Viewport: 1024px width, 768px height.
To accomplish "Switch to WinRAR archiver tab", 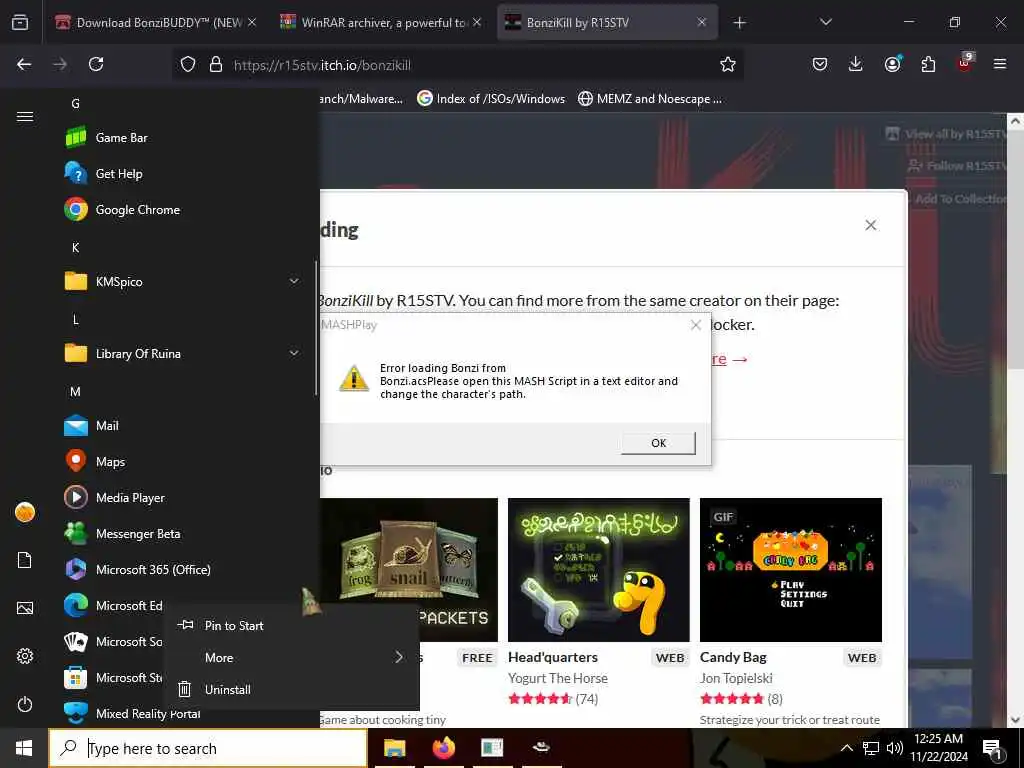I will 381,23.
